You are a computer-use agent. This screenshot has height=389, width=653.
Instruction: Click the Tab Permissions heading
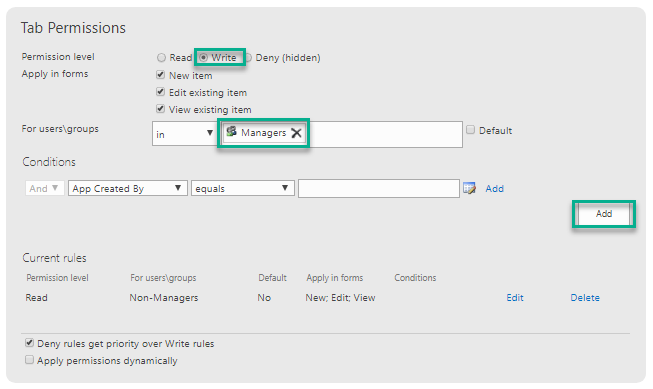(x=73, y=28)
